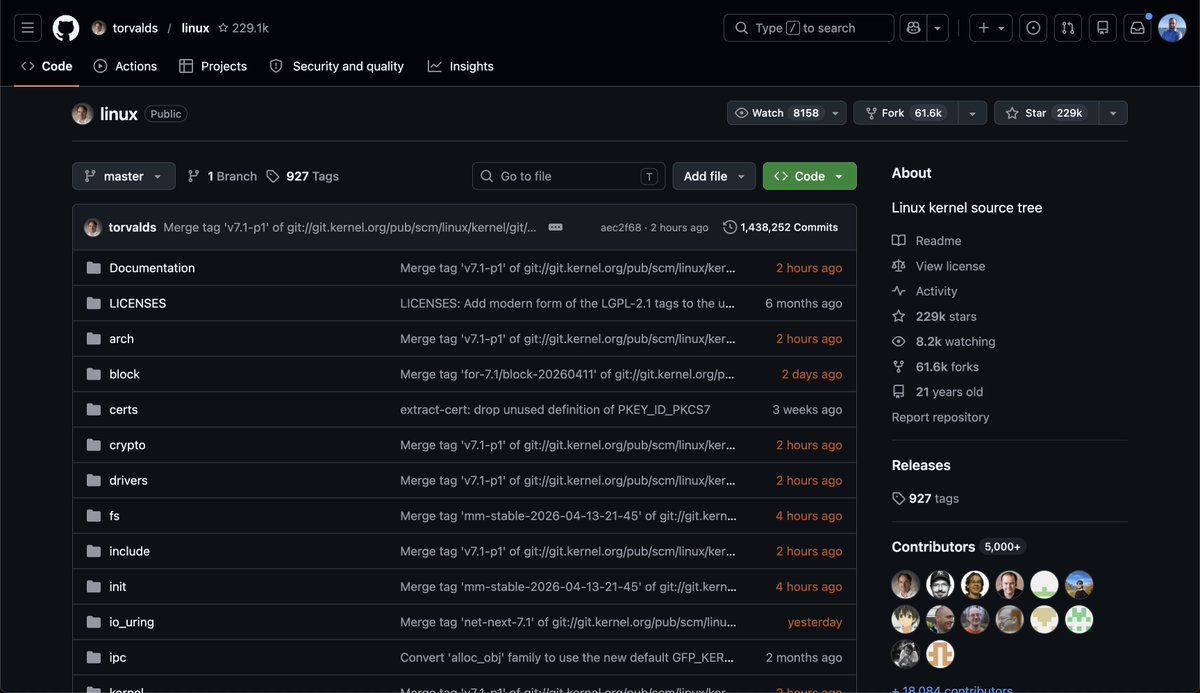Open the drivers folder

pos(128,481)
